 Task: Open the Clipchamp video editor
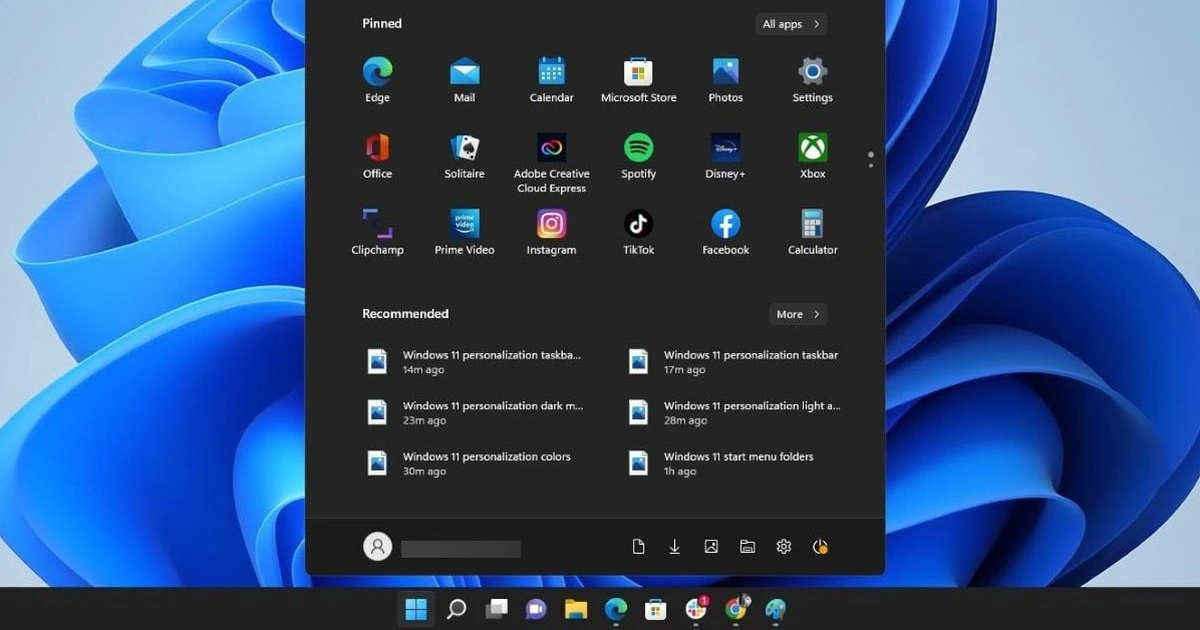[377, 231]
